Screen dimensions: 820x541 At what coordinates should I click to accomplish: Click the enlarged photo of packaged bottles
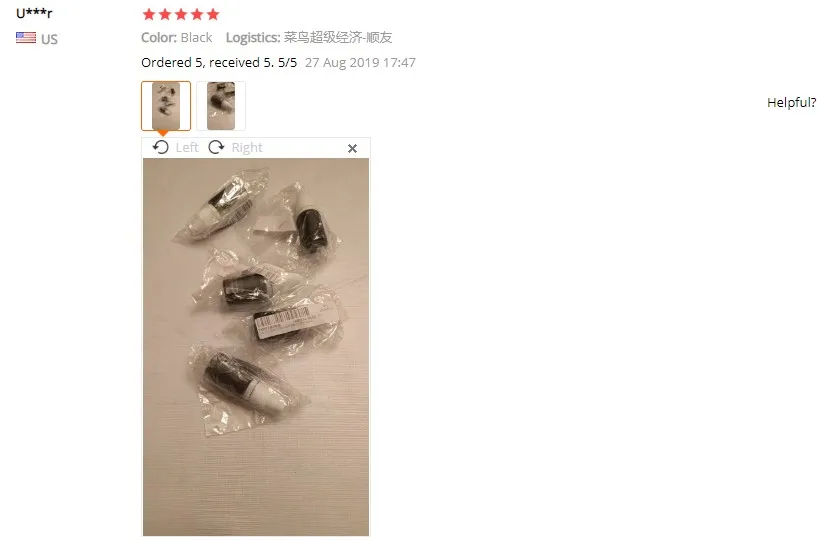point(256,347)
